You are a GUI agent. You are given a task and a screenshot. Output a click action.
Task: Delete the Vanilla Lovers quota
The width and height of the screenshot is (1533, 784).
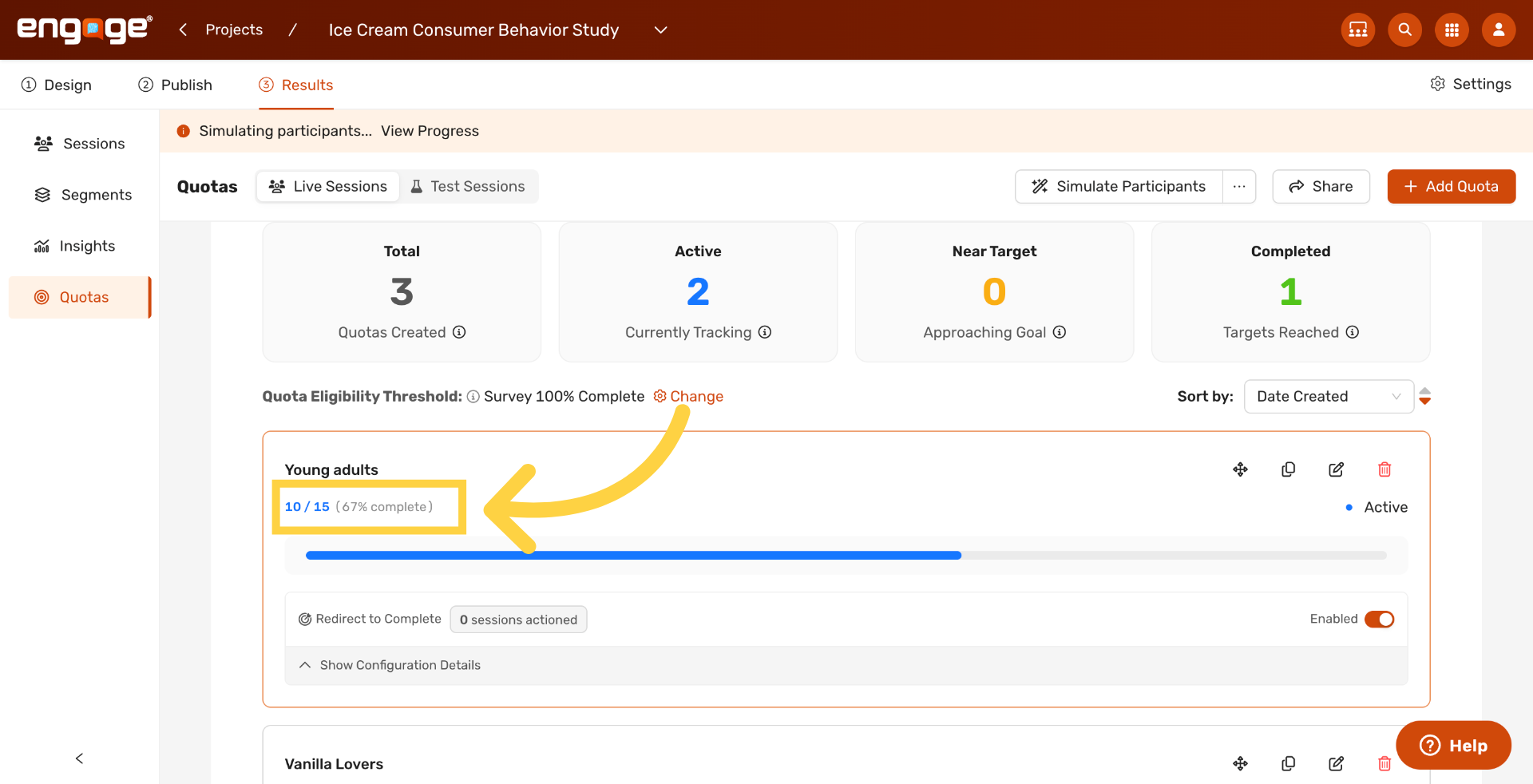pyautogui.click(x=1384, y=764)
